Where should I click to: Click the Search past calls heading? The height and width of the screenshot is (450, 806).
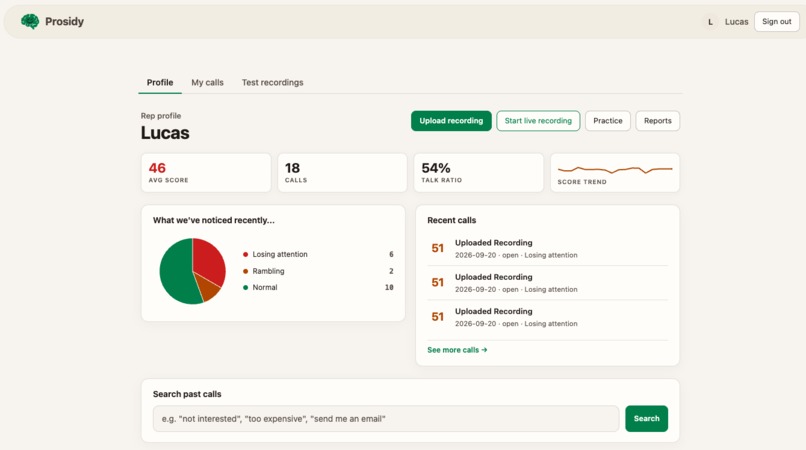[x=187, y=394]
